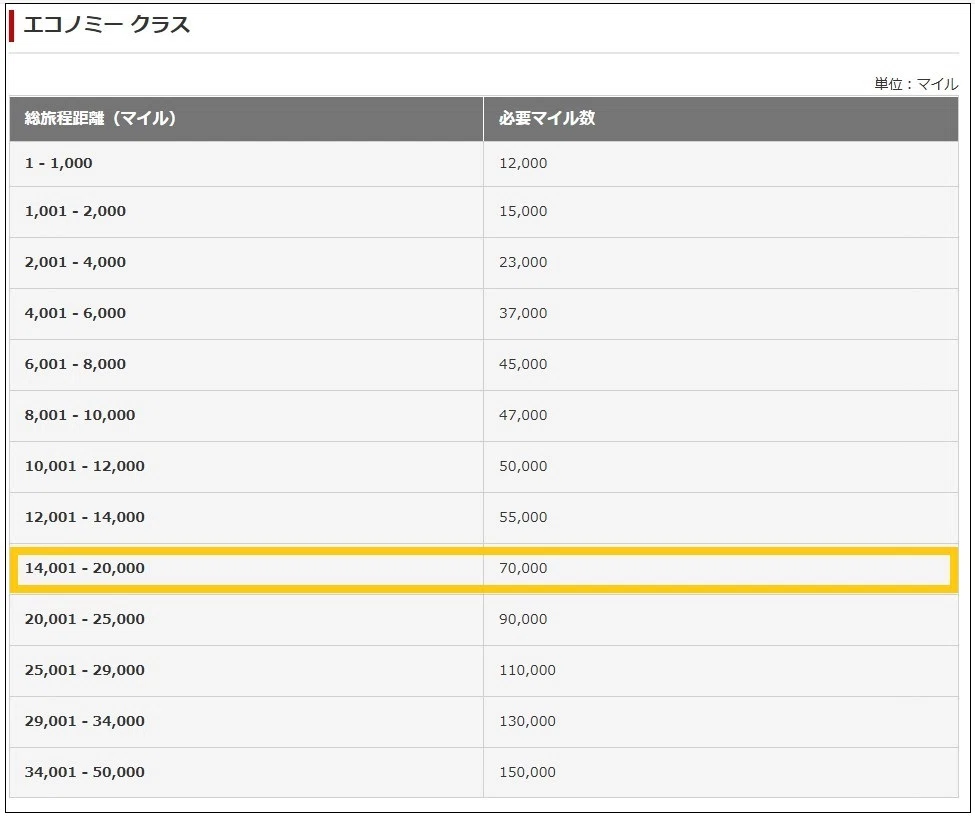975x816 pixels.
Task: Click the 12,000 required miles value
Action: (x=523, y=164)
